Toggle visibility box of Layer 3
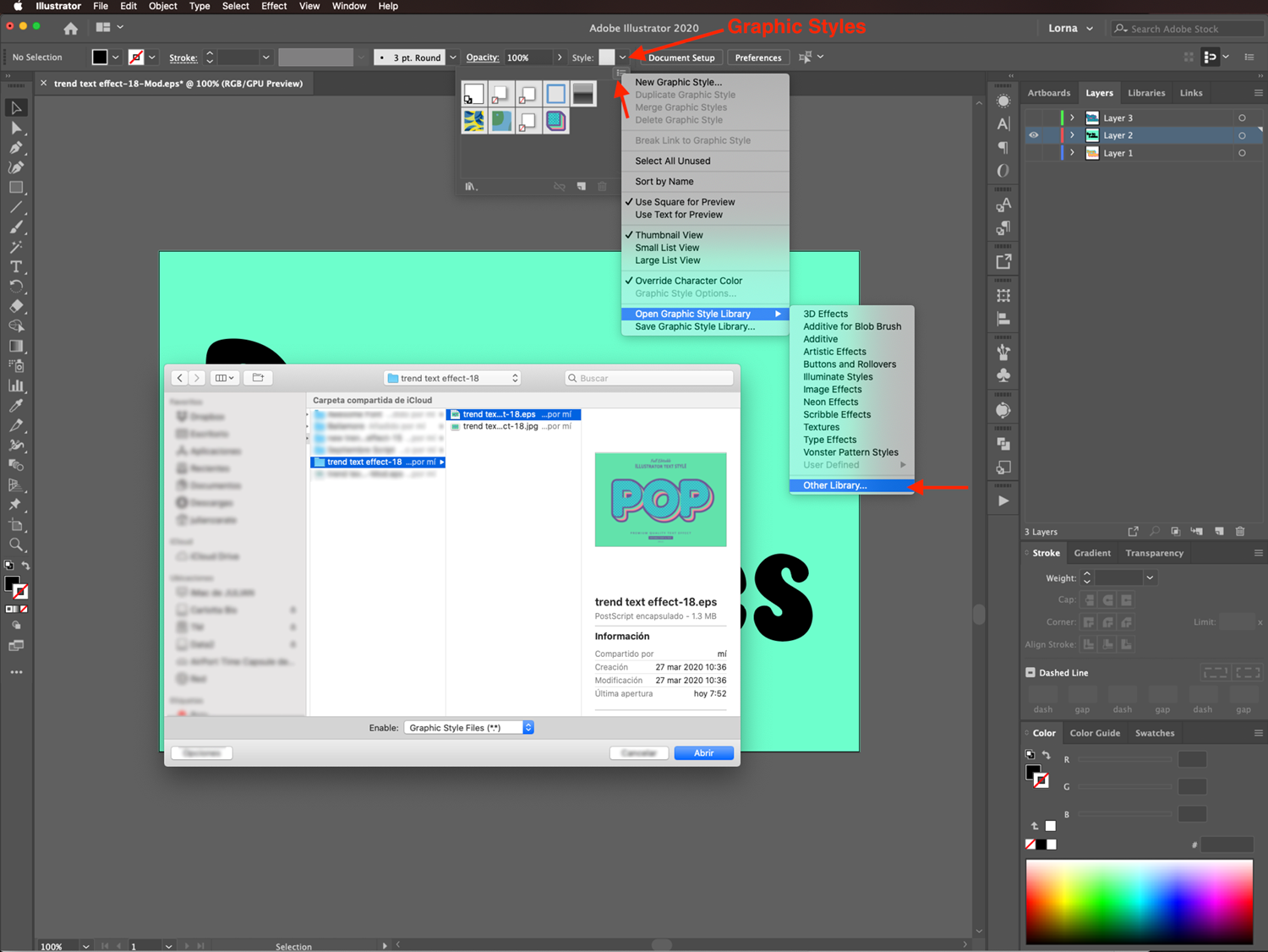The height and width of the screenshot is (952, 1268). point(1033,118)
